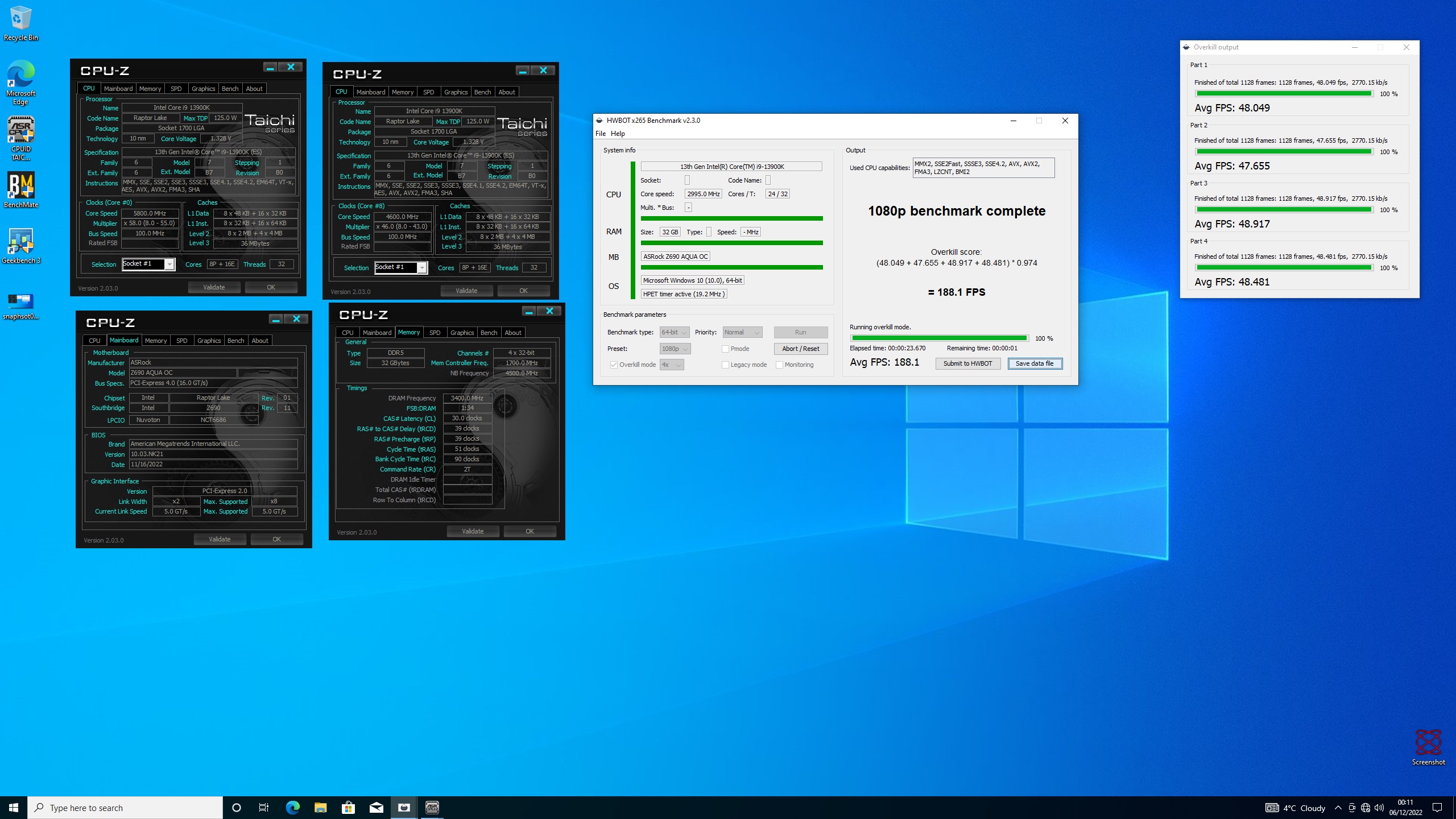Switch to HWBOT x265 taskbar icon
Screen dimensions: 1456x819
coord(404,808)
